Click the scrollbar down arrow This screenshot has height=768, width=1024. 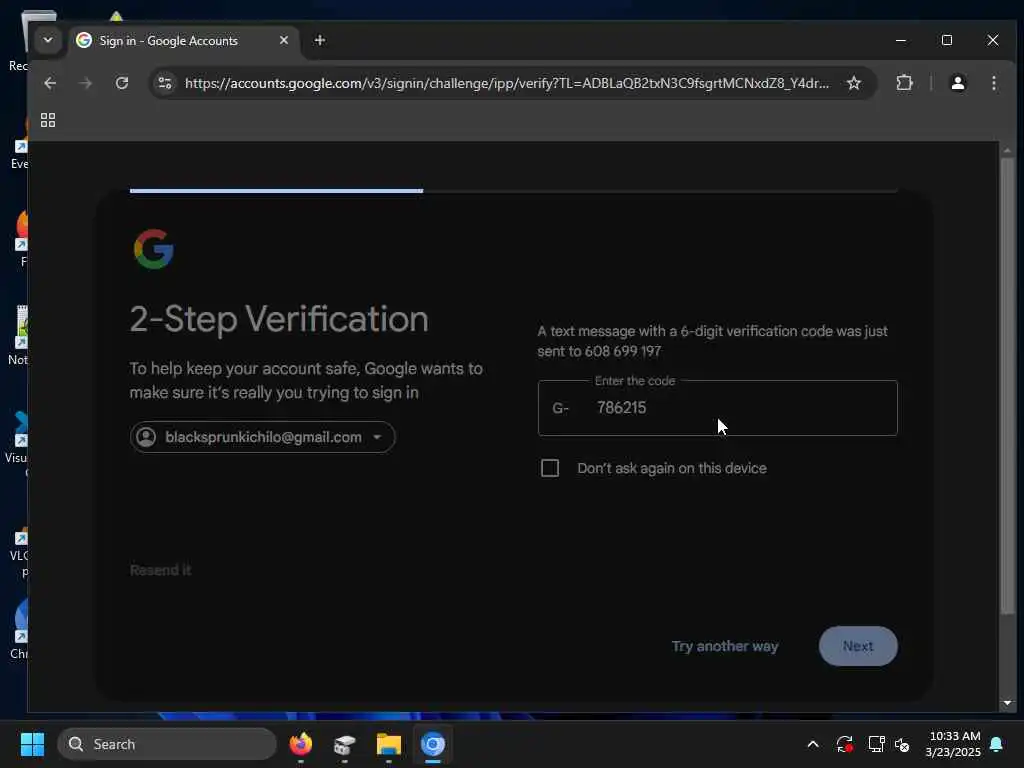point(1007,703)
